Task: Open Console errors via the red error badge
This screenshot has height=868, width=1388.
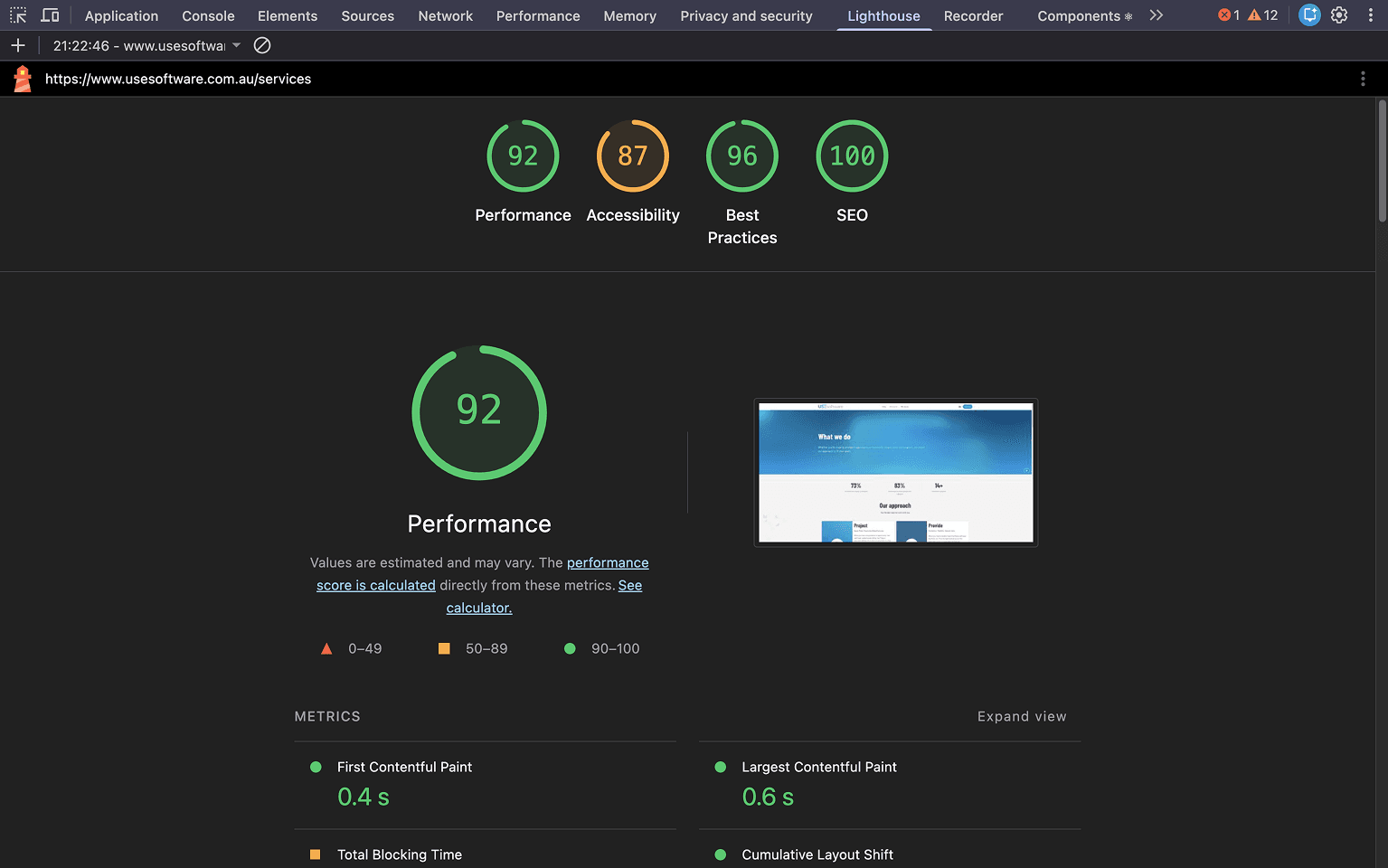Action: [1227, 14]
